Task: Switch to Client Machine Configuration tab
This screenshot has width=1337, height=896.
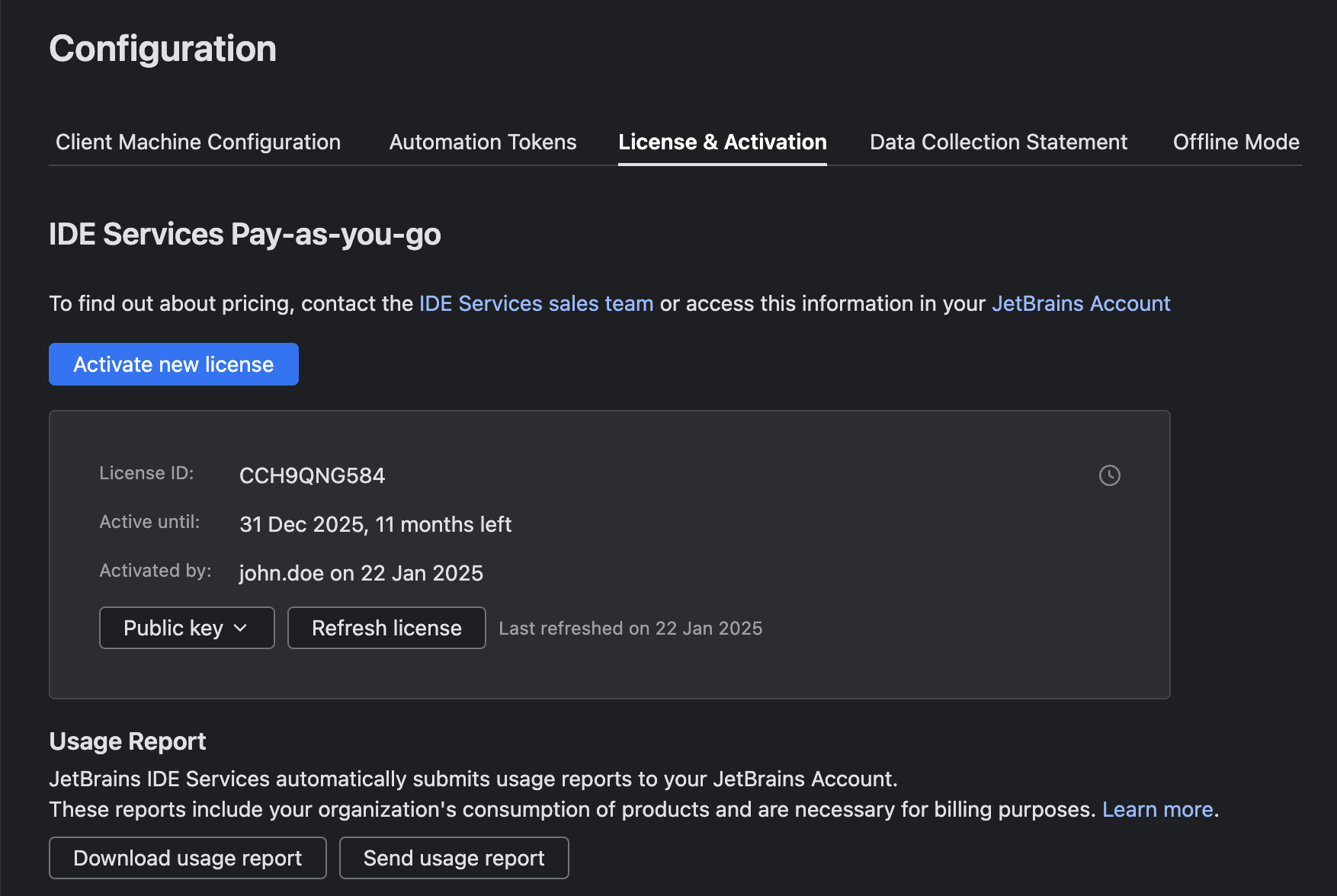Action: pyautogui.click(x=197, y=142)
